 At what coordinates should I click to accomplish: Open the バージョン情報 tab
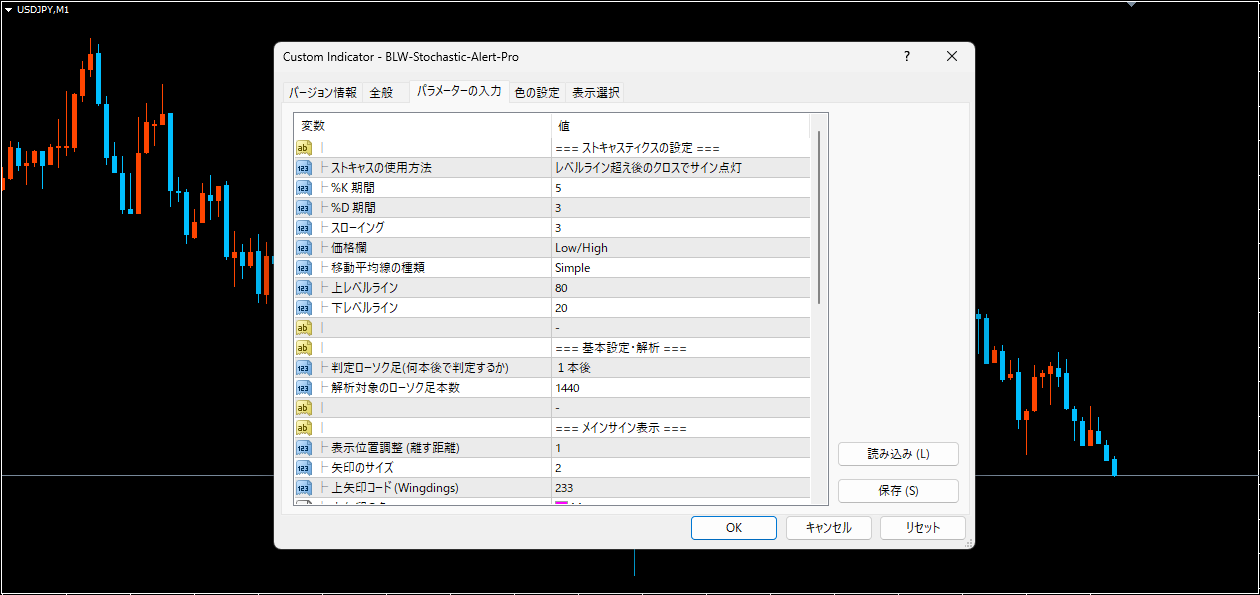pyautogui.click(x=322, y=92)
